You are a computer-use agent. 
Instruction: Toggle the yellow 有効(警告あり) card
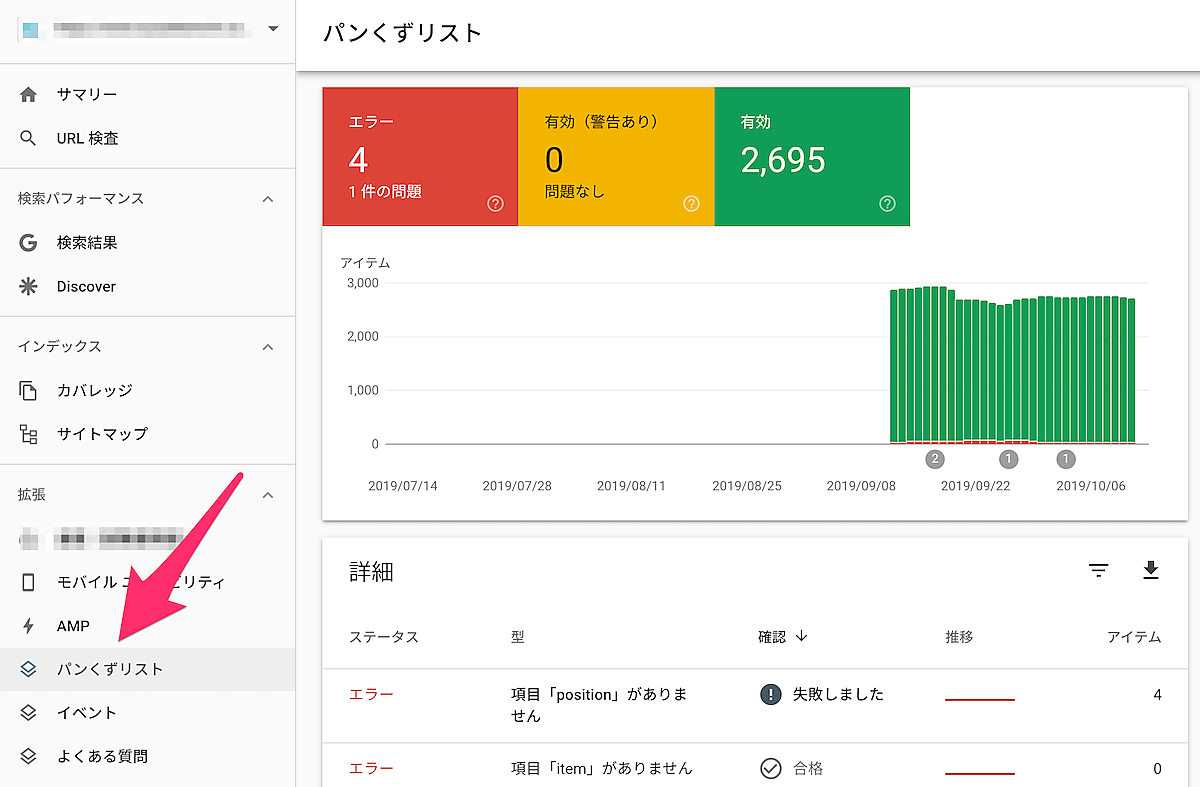pyautogui.click(x=616, y=156)
